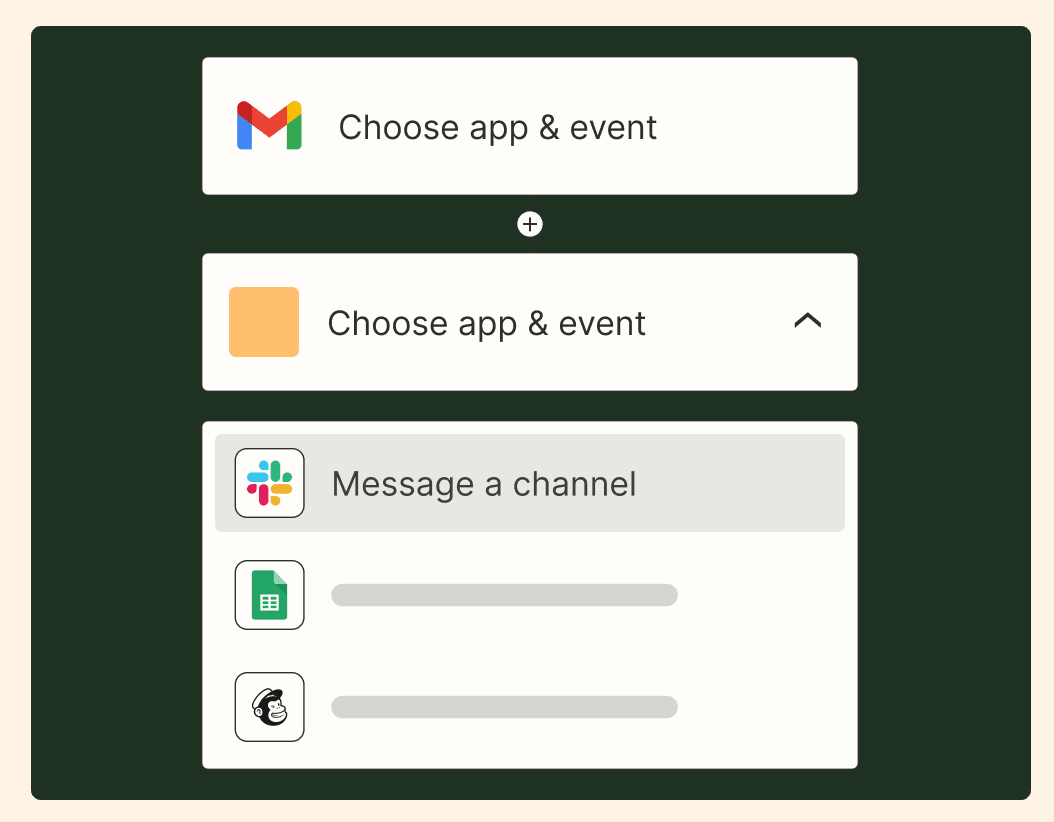The width and height of the screenshot is (1054, 822).
Task: Choose the Message a channel option
Action: point(530,483)
